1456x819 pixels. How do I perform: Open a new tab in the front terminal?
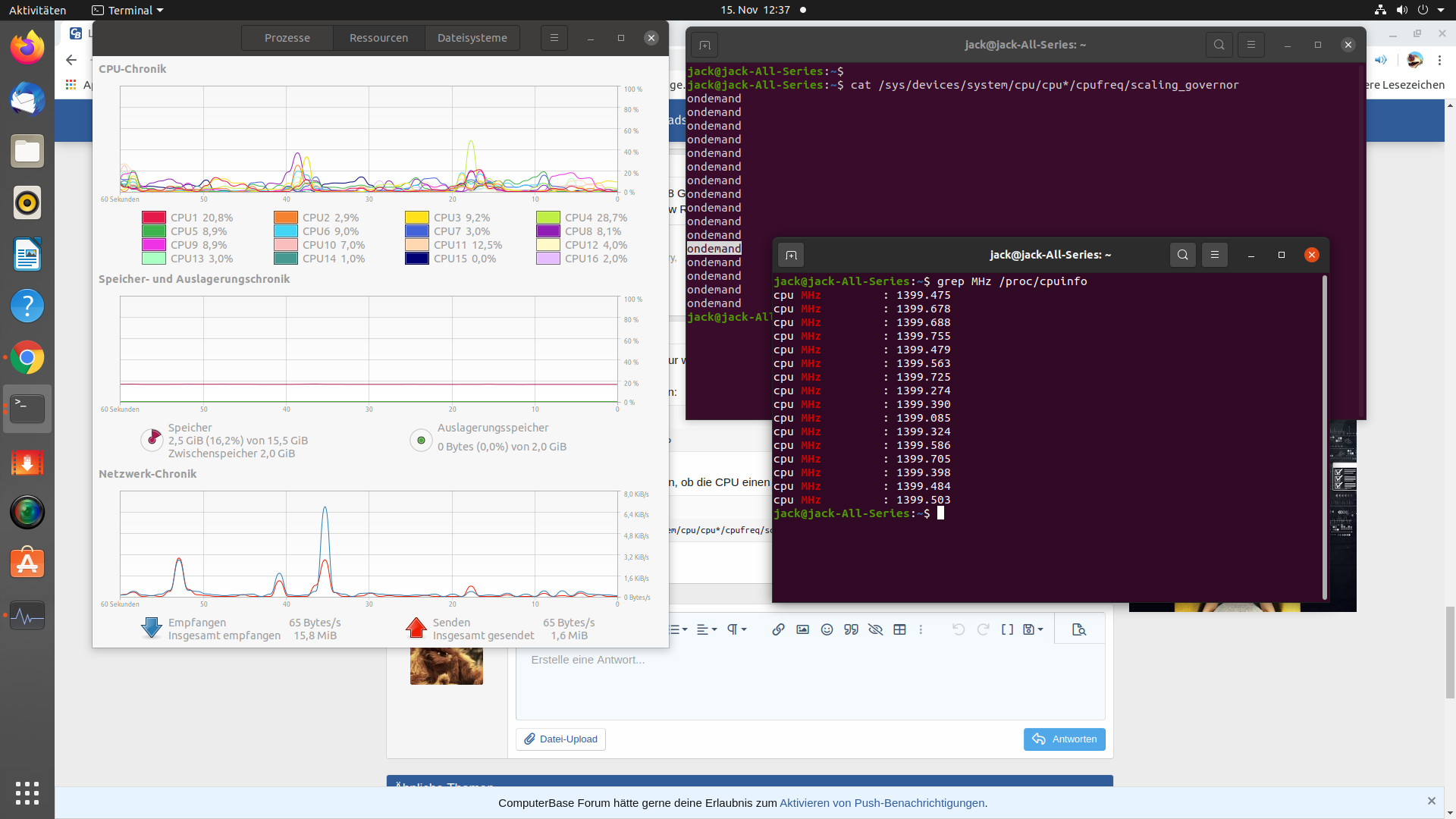tap(791, 255)
